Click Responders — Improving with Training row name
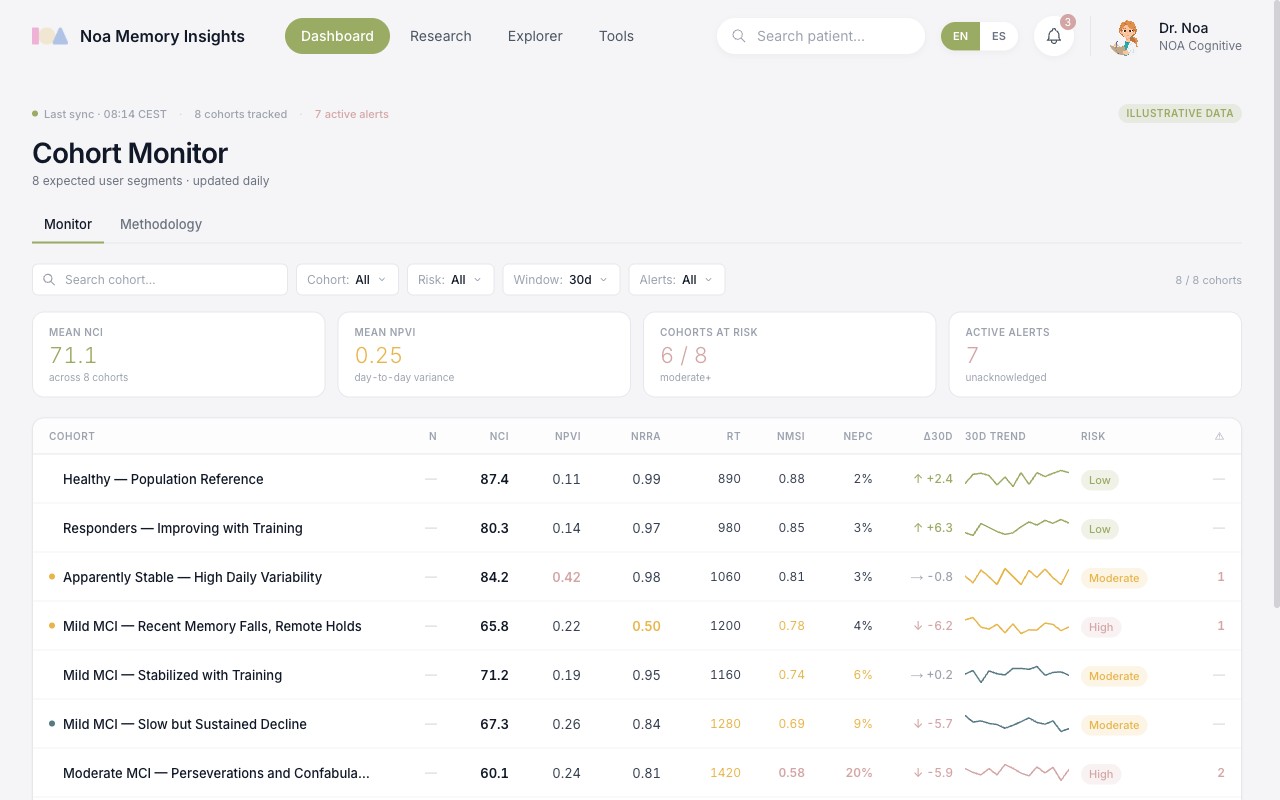 click(183, 528)
